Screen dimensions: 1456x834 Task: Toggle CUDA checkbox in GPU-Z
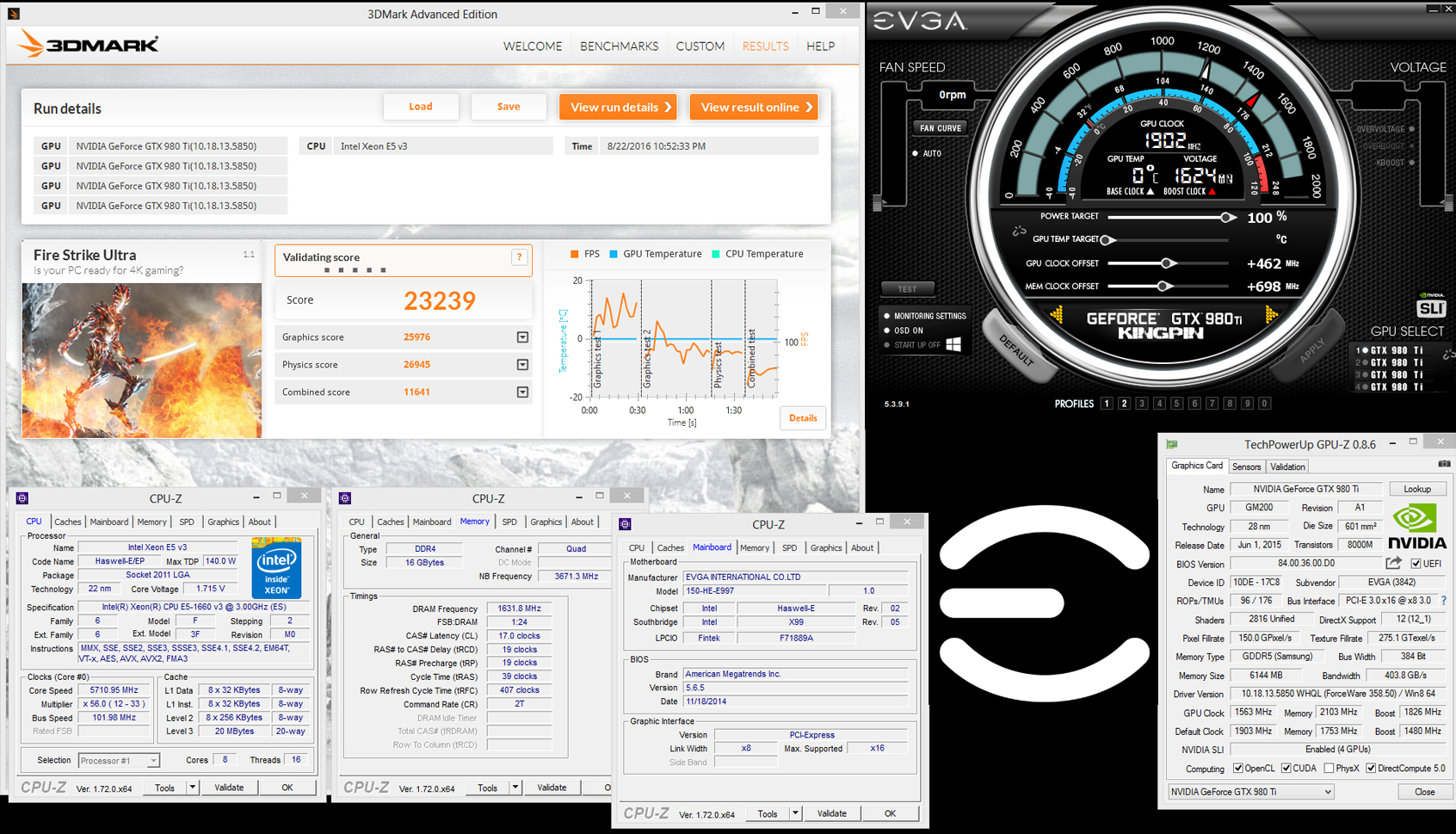click(1286, 769)
